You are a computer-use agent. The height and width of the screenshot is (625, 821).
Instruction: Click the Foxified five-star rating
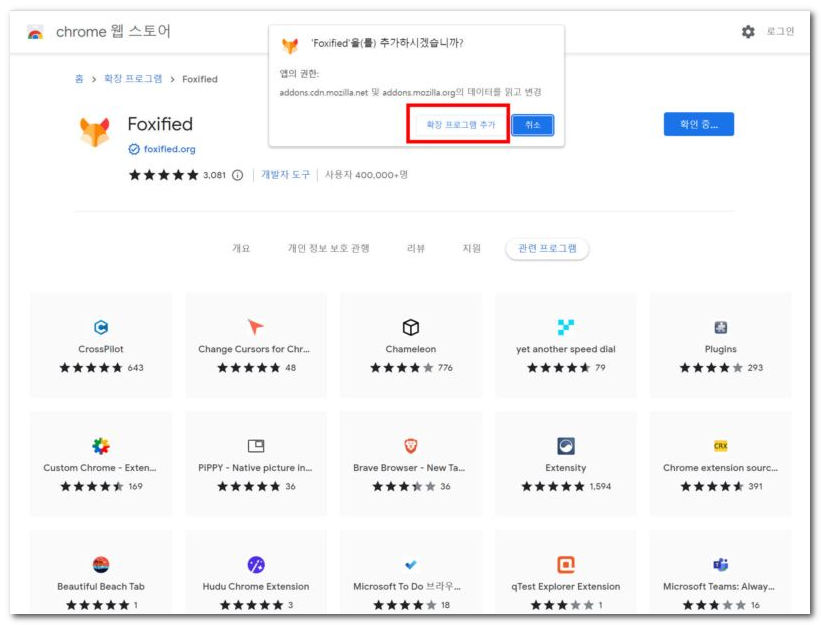163,175
